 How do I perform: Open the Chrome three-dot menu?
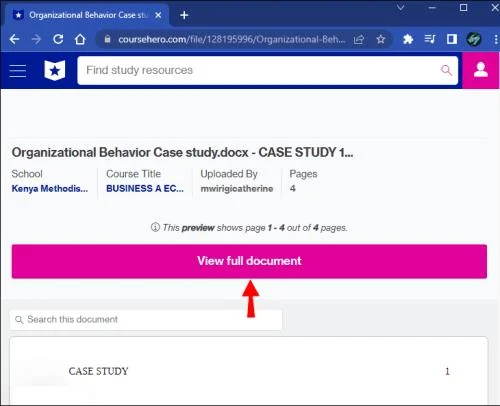496,39
